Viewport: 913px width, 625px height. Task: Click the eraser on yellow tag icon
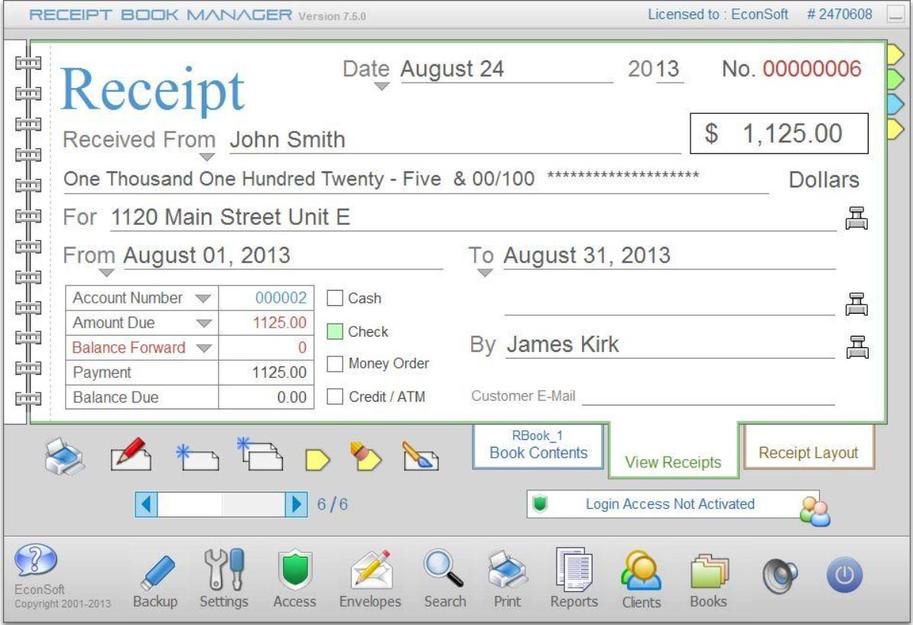(x=365, y=455)
